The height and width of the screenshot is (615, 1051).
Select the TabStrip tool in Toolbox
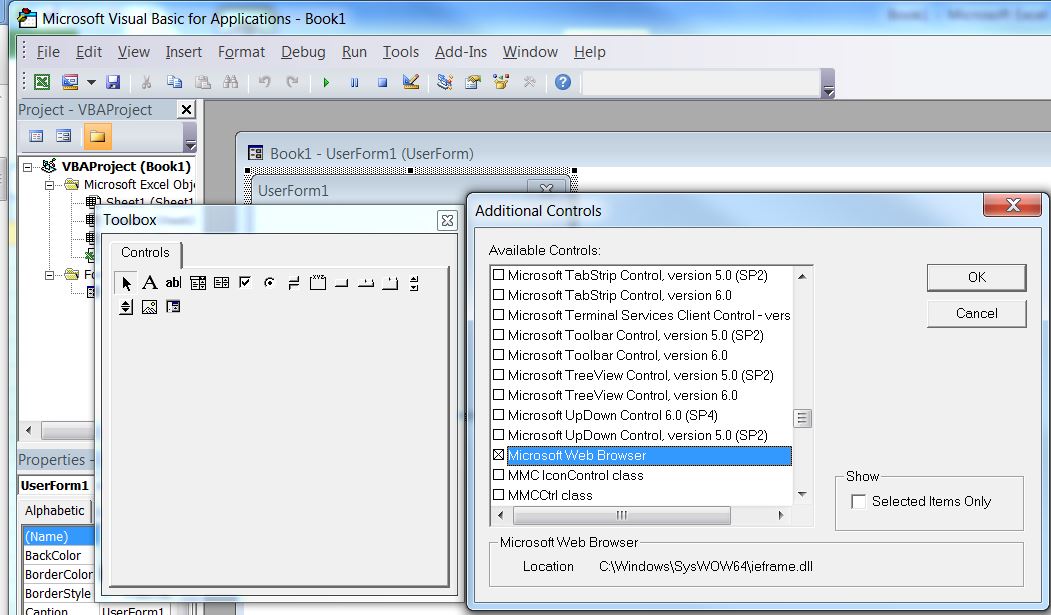point(366,283)
